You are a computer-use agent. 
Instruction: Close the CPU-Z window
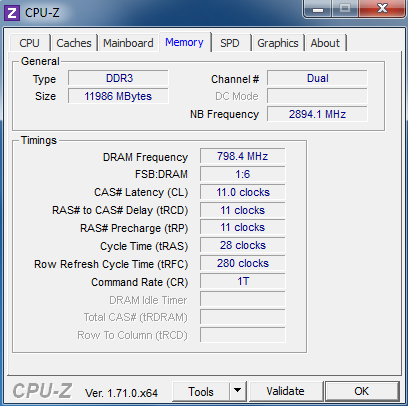(382, 9)
